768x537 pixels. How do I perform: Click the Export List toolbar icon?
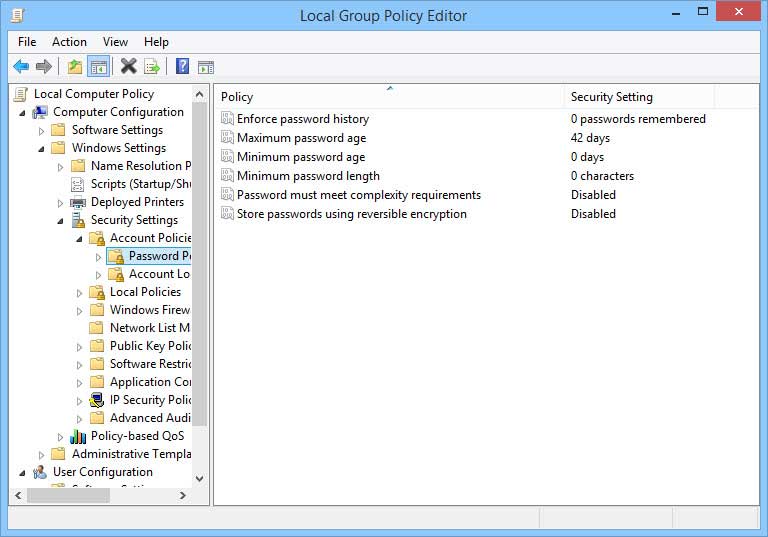[x=152, y=67]
